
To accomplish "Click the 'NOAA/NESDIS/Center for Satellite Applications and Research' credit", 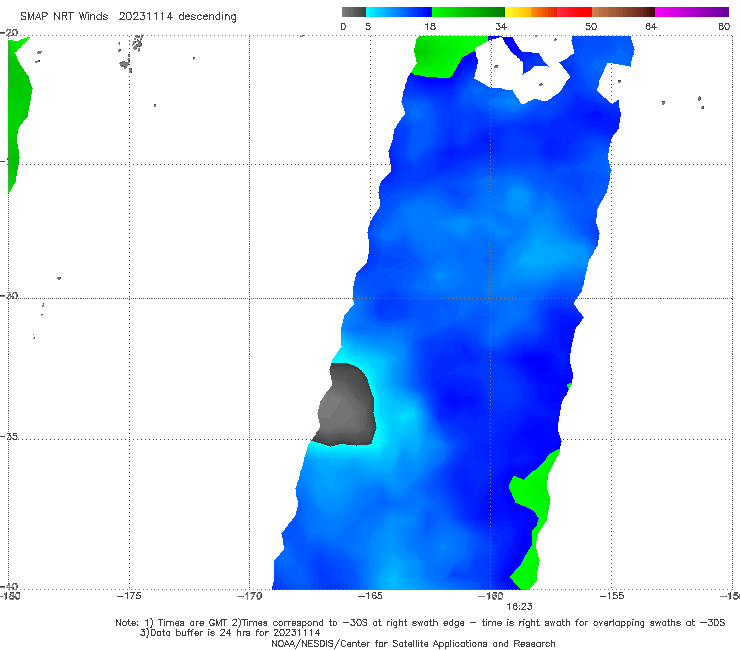I will (x=413, y=643).
